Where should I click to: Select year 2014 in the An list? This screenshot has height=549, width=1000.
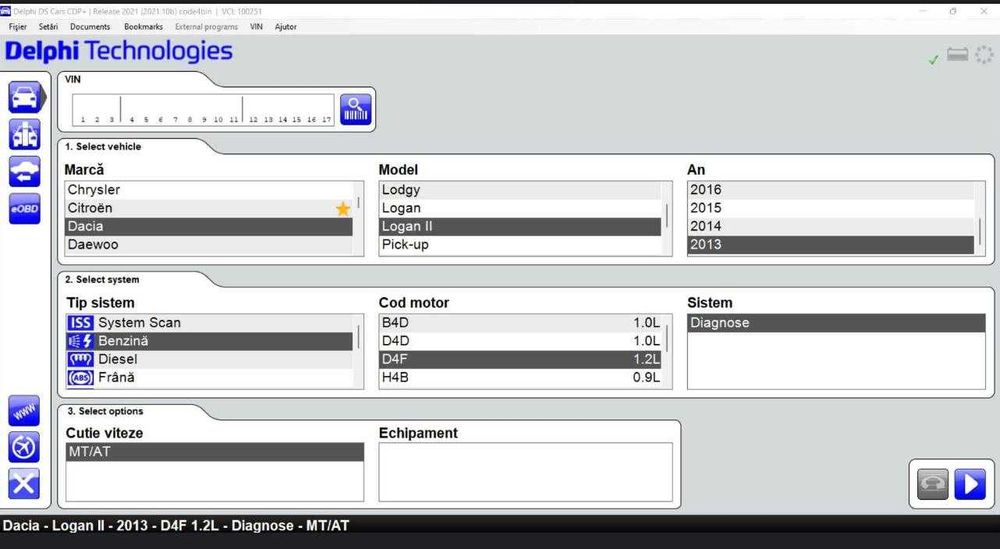(x=830, y=226)
